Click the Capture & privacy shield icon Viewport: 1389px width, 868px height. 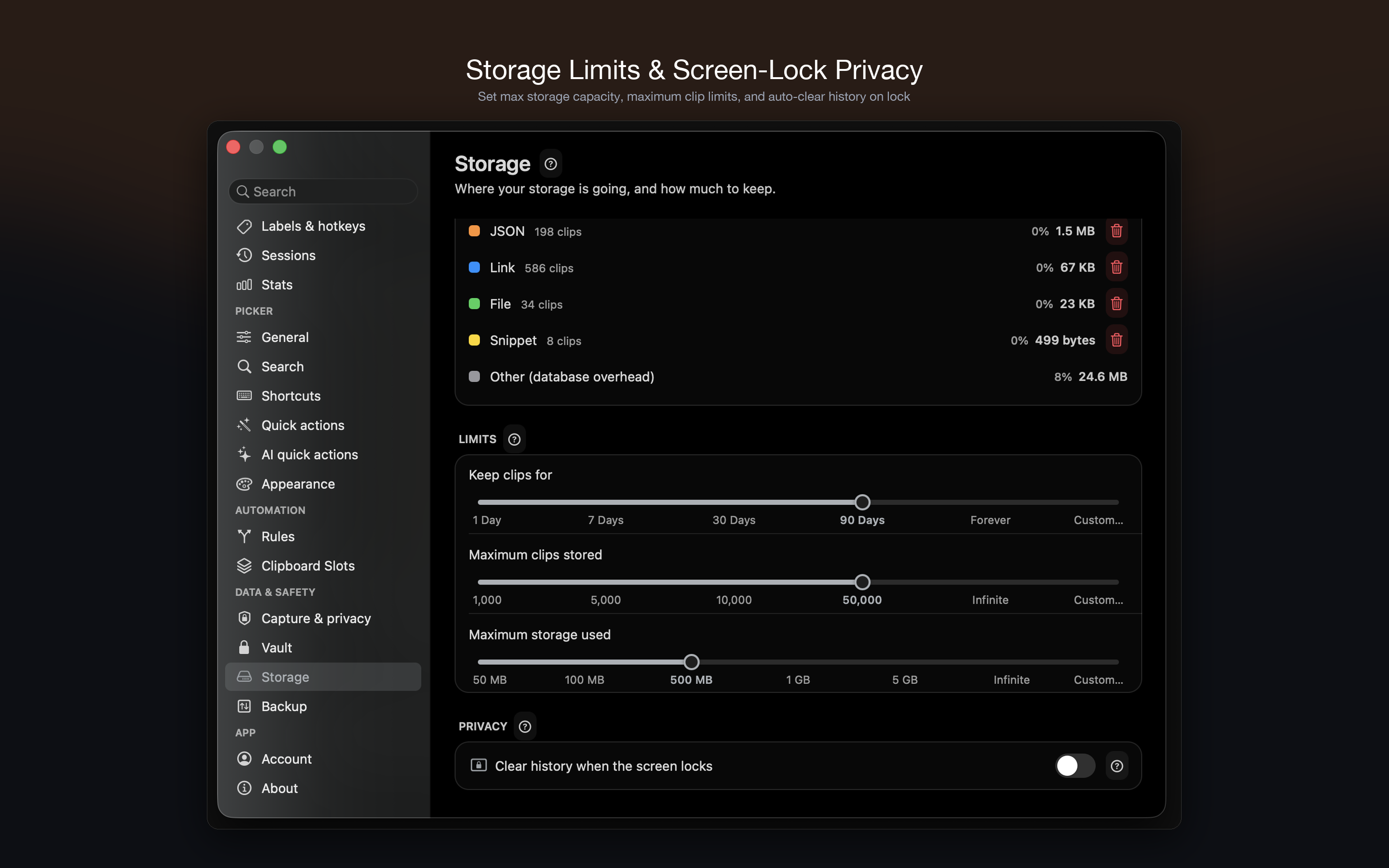click(244, 618)
